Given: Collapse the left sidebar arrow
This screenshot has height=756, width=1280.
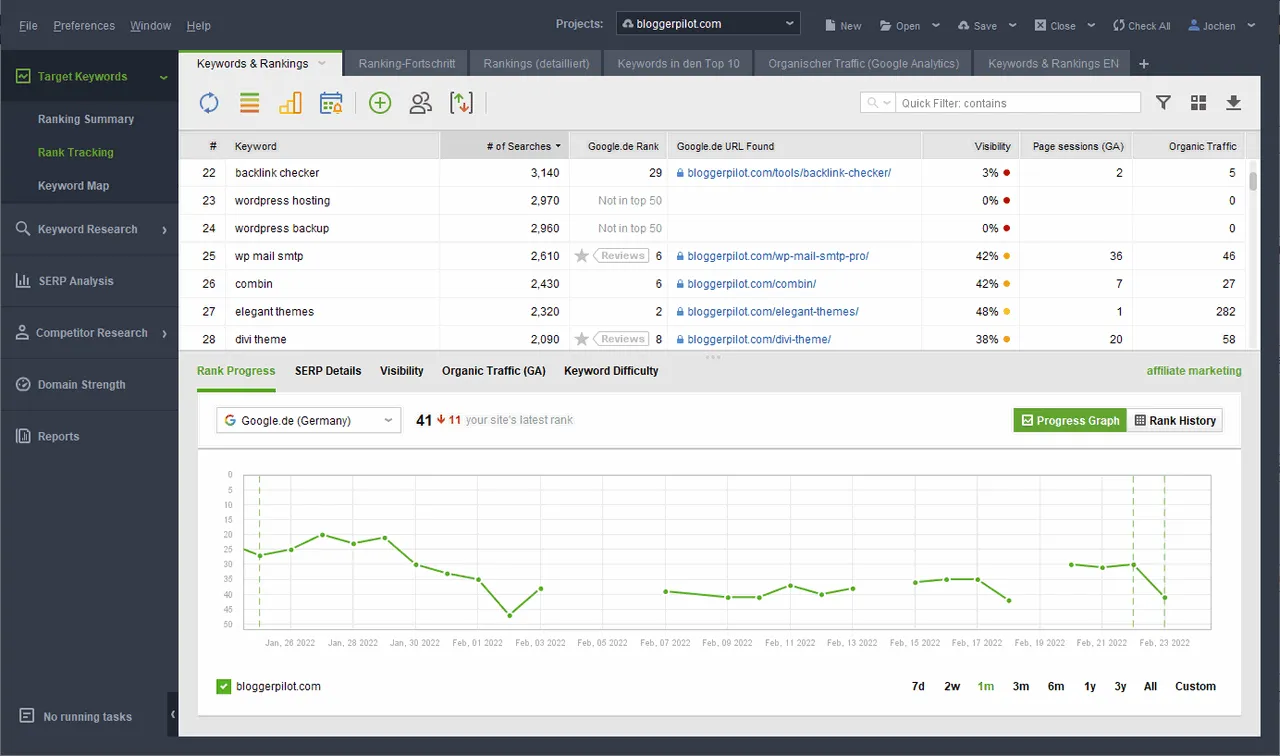Looking at the screenshot, I should [173, 714].
